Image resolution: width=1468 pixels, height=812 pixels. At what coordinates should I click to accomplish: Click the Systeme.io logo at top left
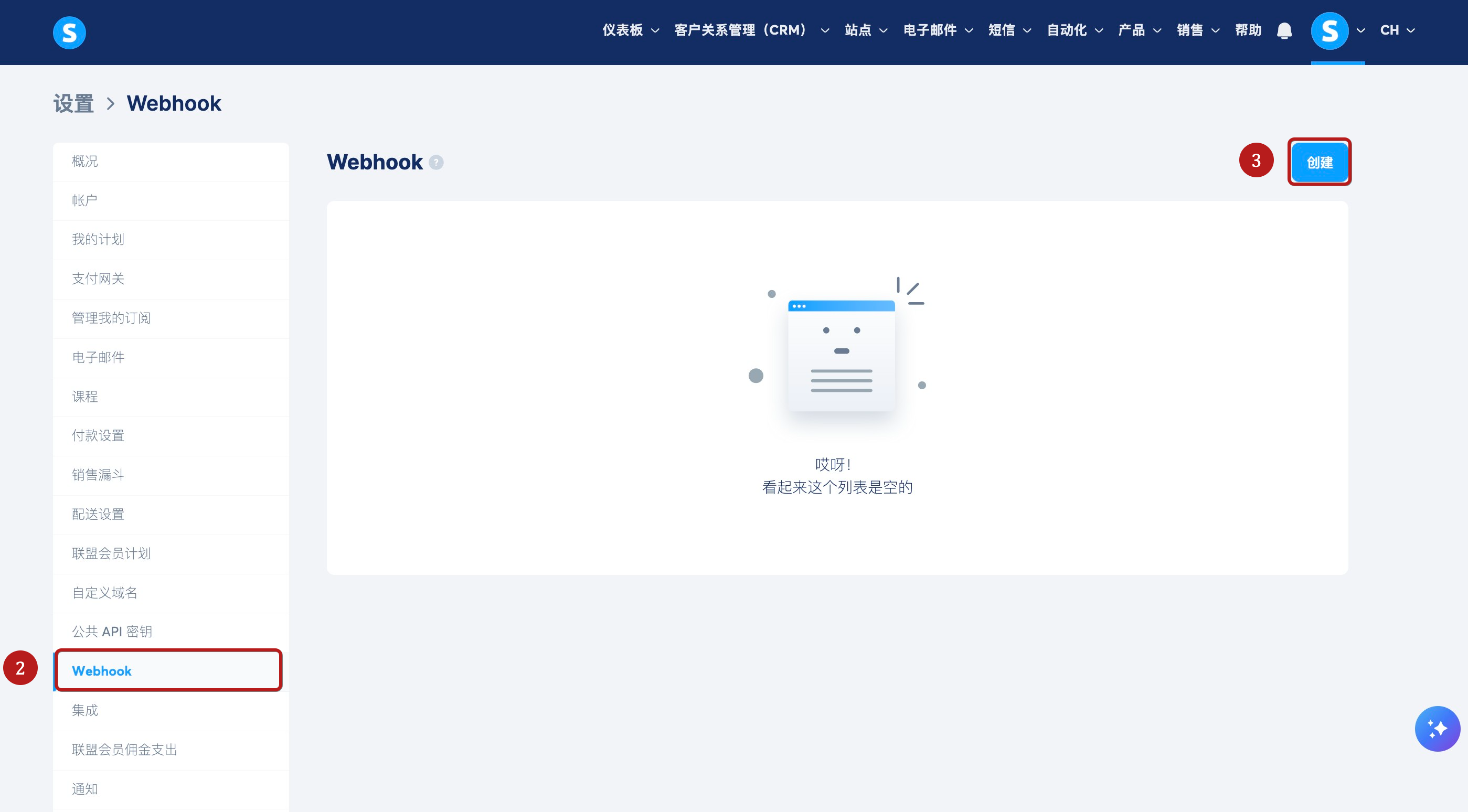coord(69,33)
